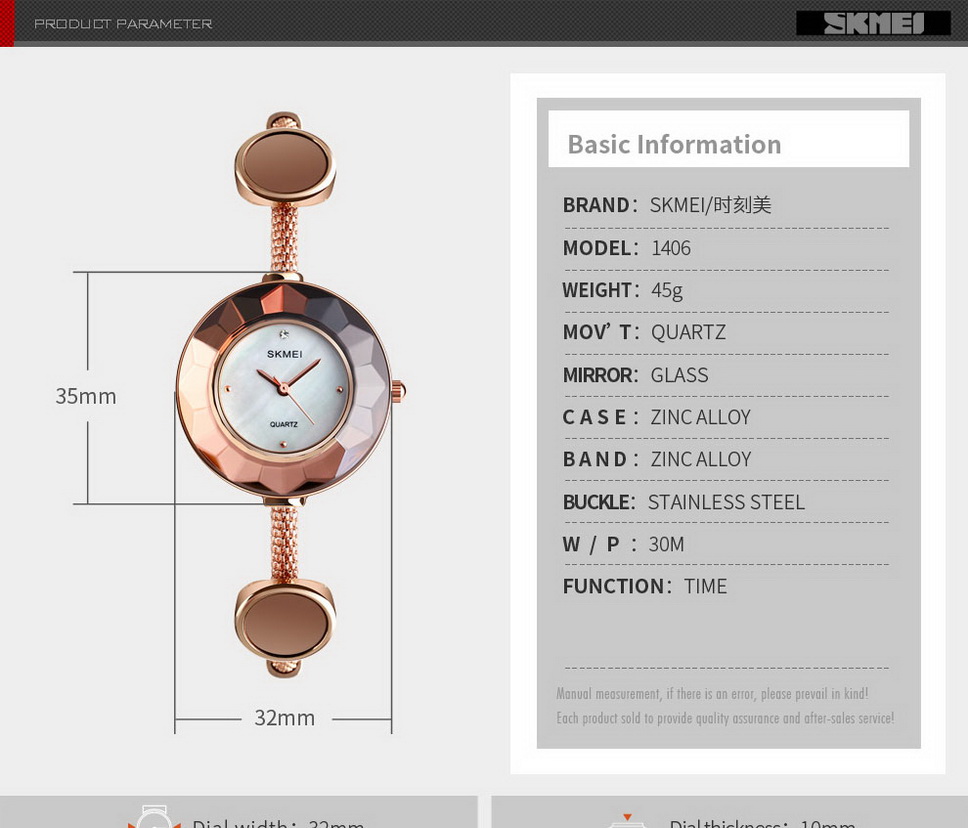The width and height of the screenshot is (968, 828).
Task: Click the SKMEI brand logo in header
Action: point(873,23)
